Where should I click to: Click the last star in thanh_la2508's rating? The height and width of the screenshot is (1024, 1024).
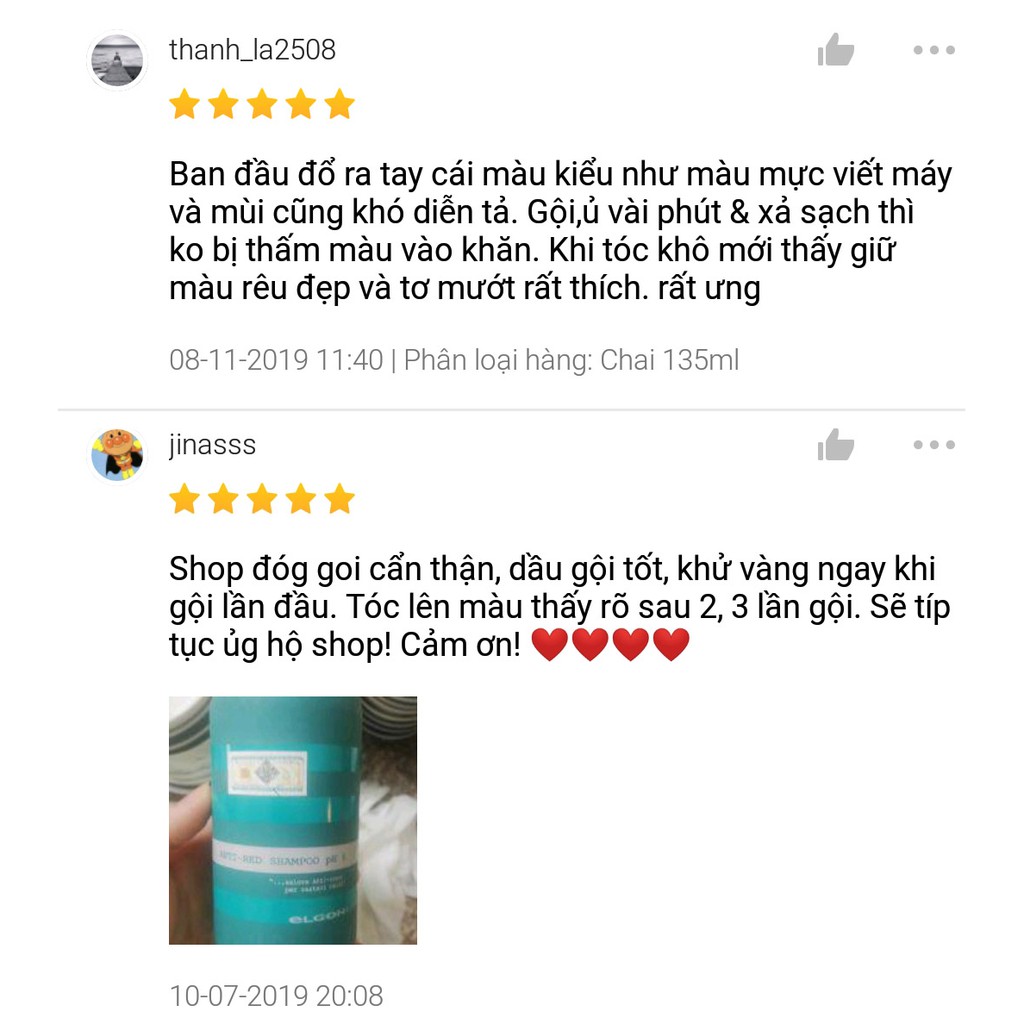(340, 104)
